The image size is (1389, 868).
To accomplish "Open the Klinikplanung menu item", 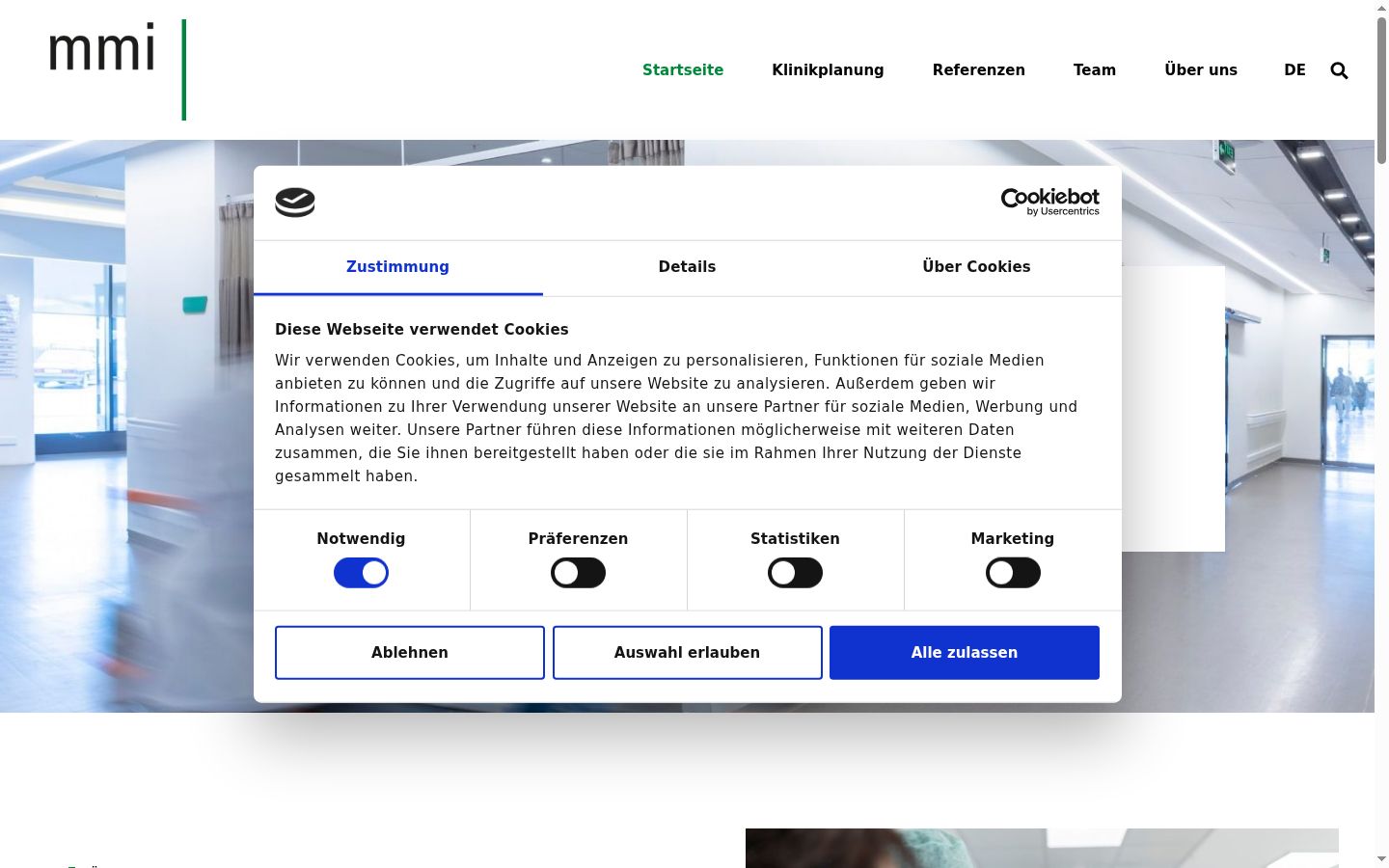I will pos(828,70).
